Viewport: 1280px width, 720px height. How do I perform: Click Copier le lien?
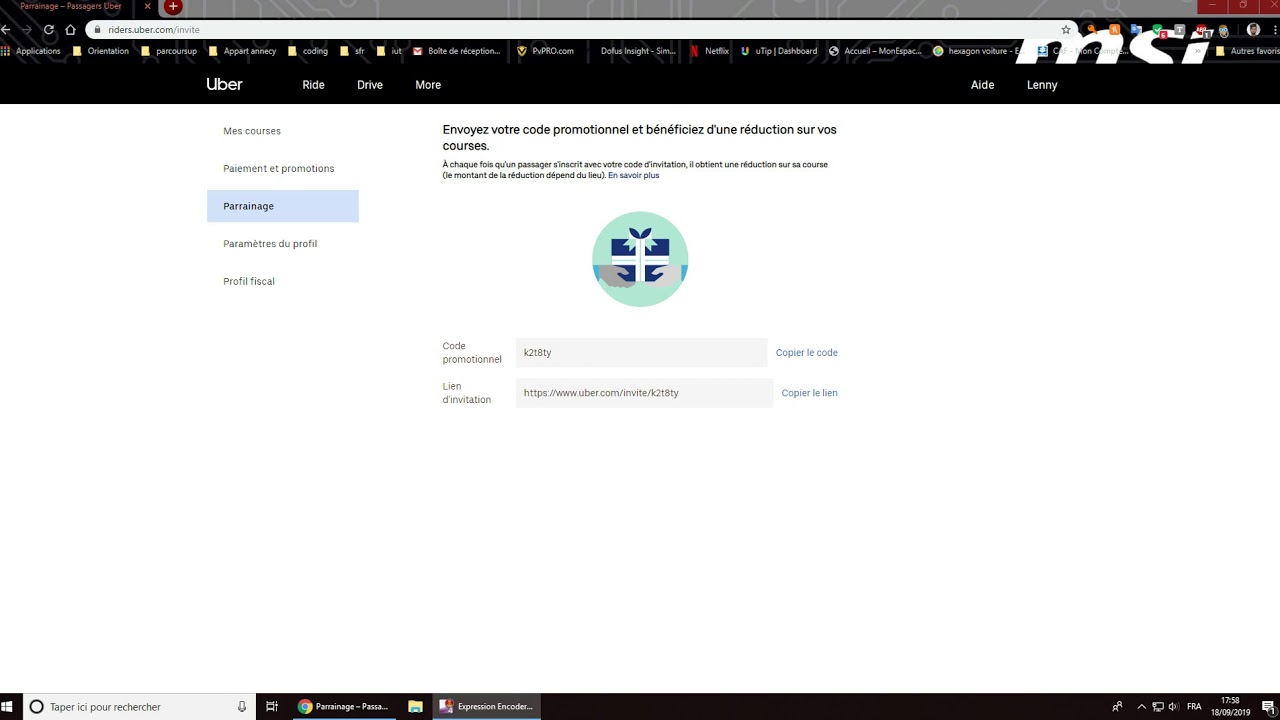click(x=810, y=393)
